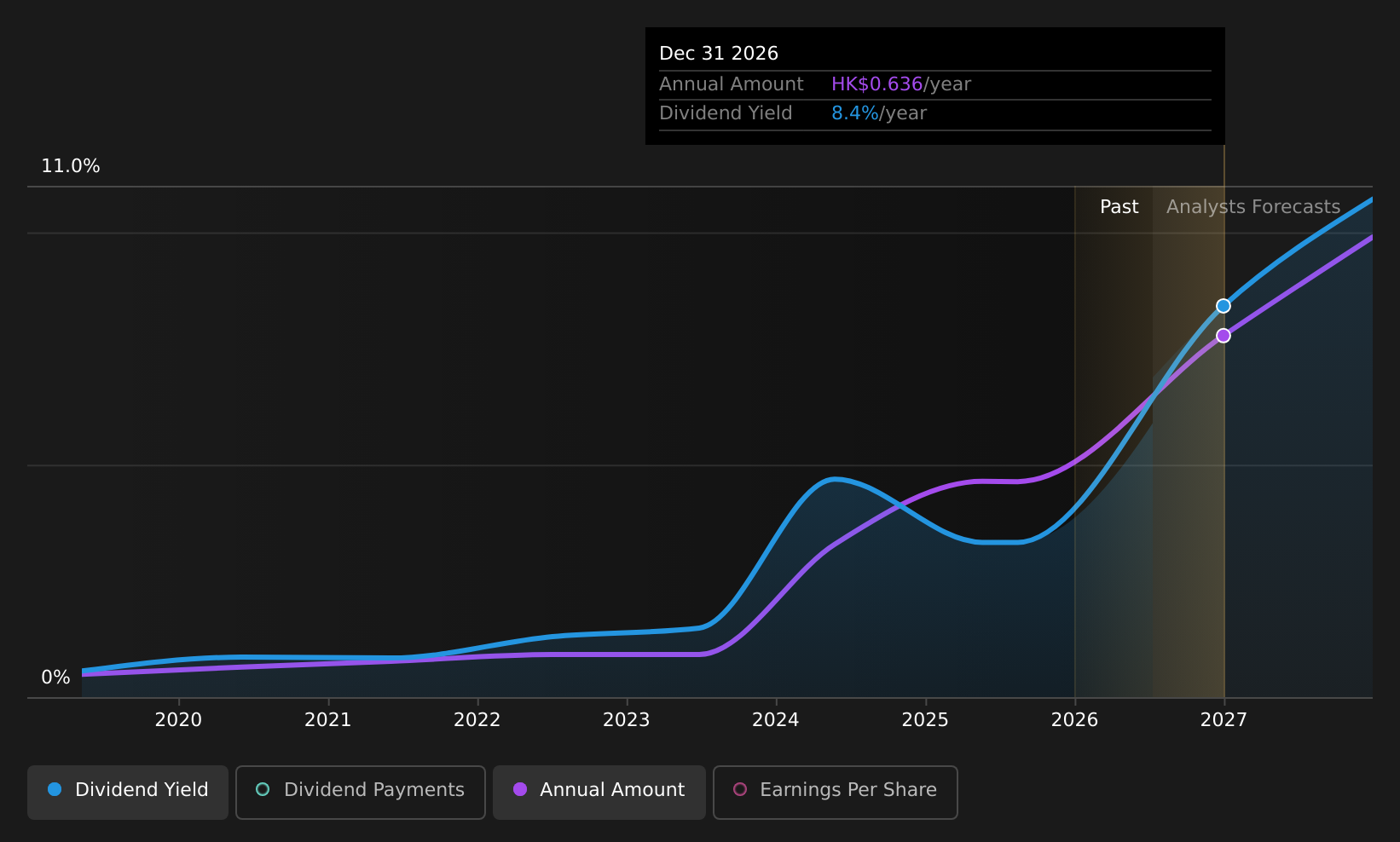Toggle the Dividend Yield series
The width and height of the screenshot is (1400, 842).
tap(128, 793)
